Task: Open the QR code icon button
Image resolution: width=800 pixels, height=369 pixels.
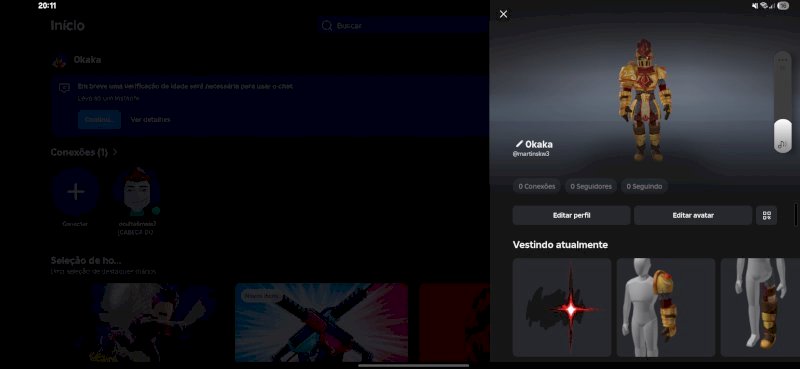Action: click(x=766, y=215)
